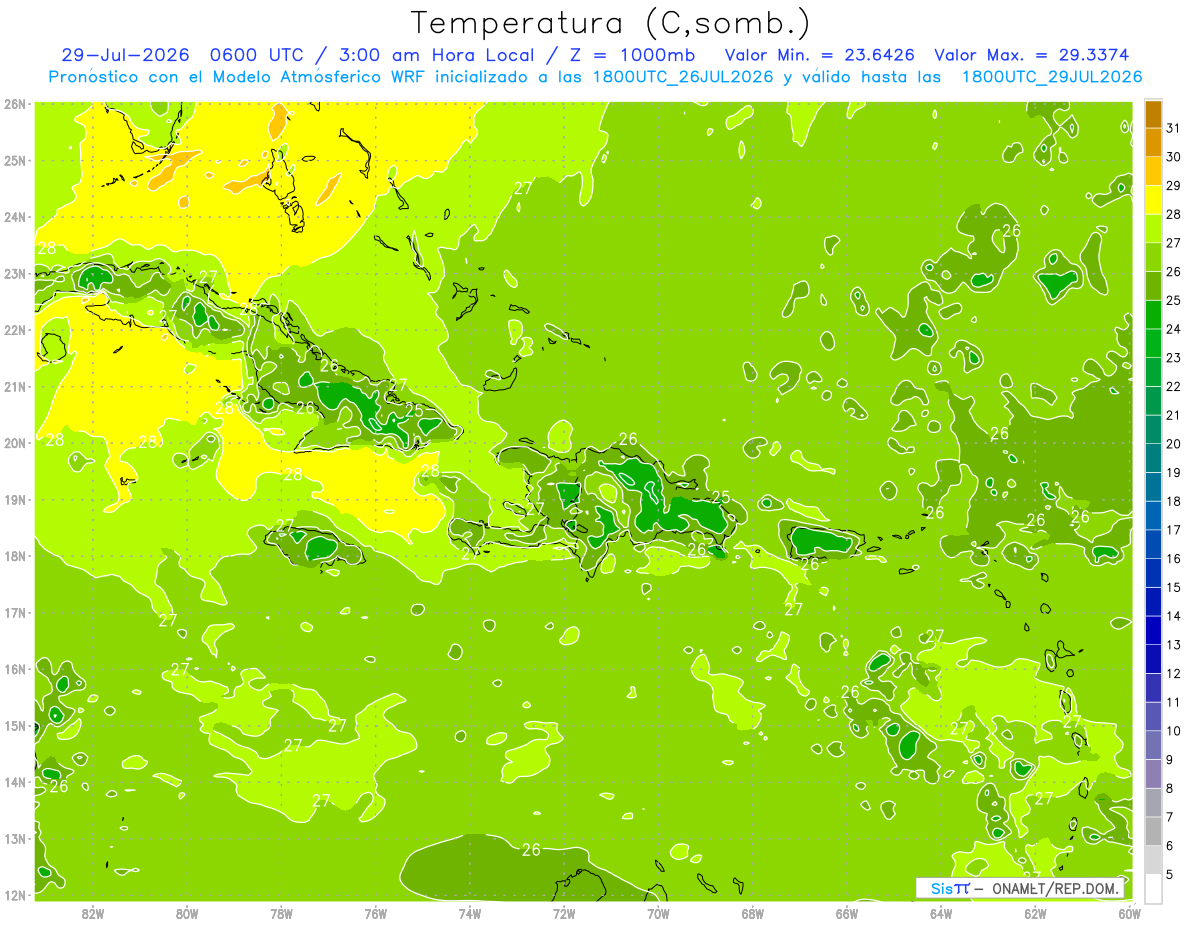1200x927 pixels.
Task: Click the Temperatura (C,somb.) title
Action: (x=611, y=24)
